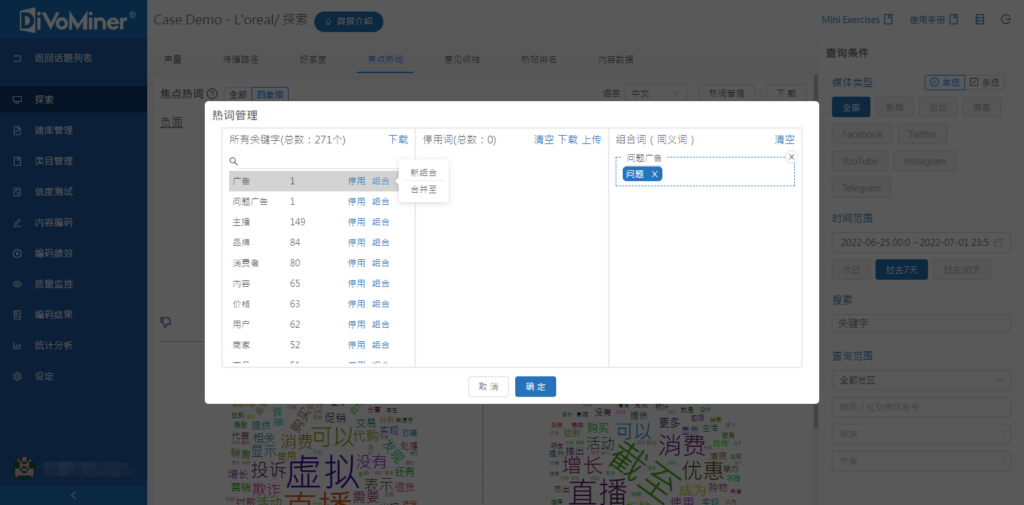Viewport: 1024px width, 505px height.
Task: Remove the 问题 tag from the group
Action: (x=655, y=174)
